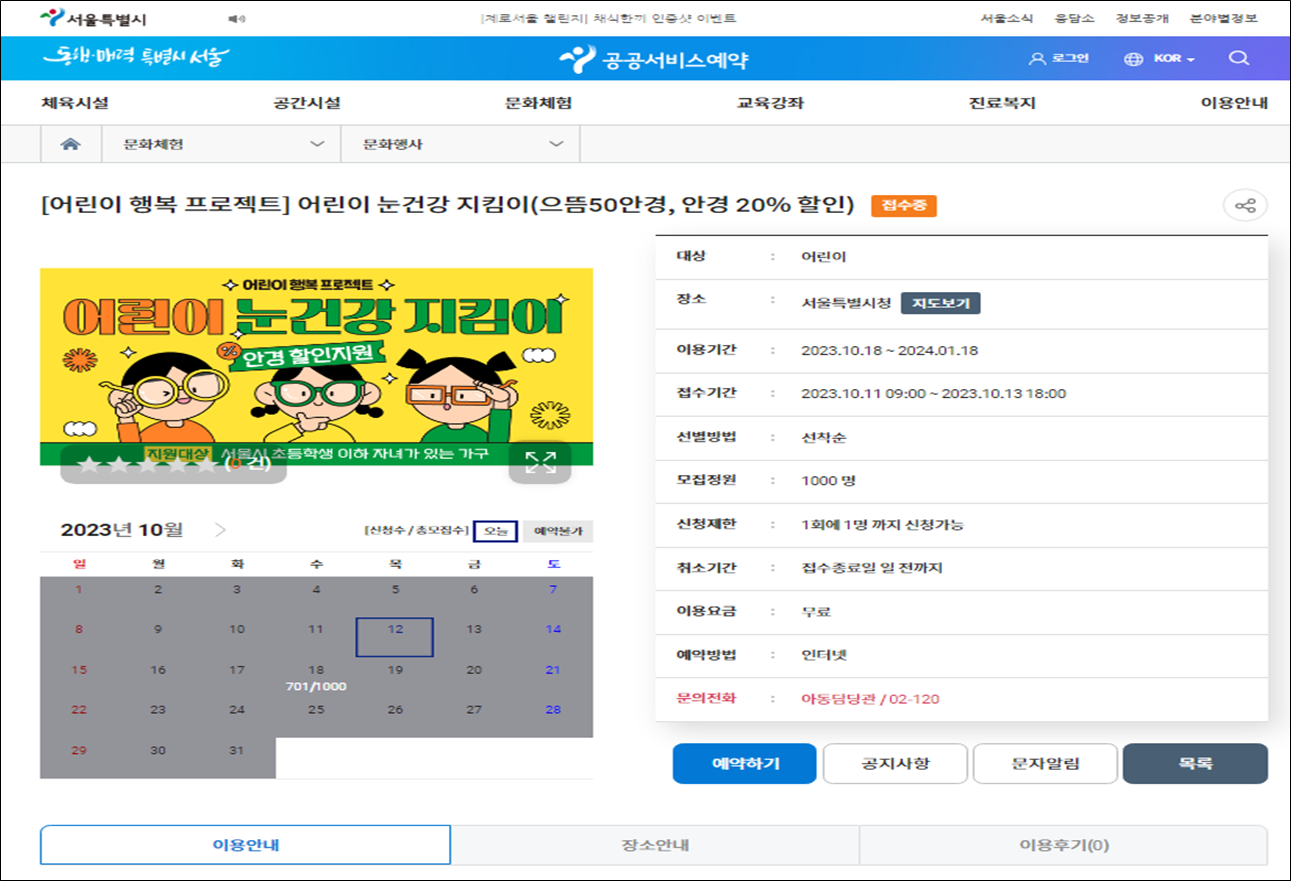
Task: Click the 선착순 selection method value
Action: point(824,437)
